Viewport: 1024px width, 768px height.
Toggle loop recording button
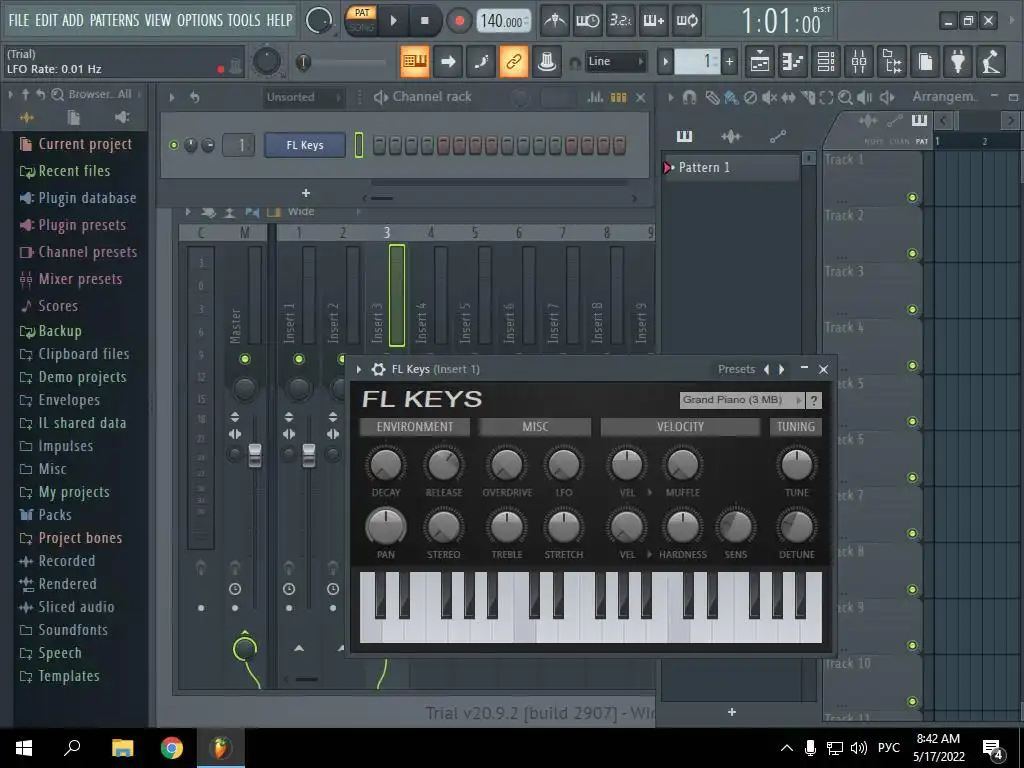pos(686,21)
